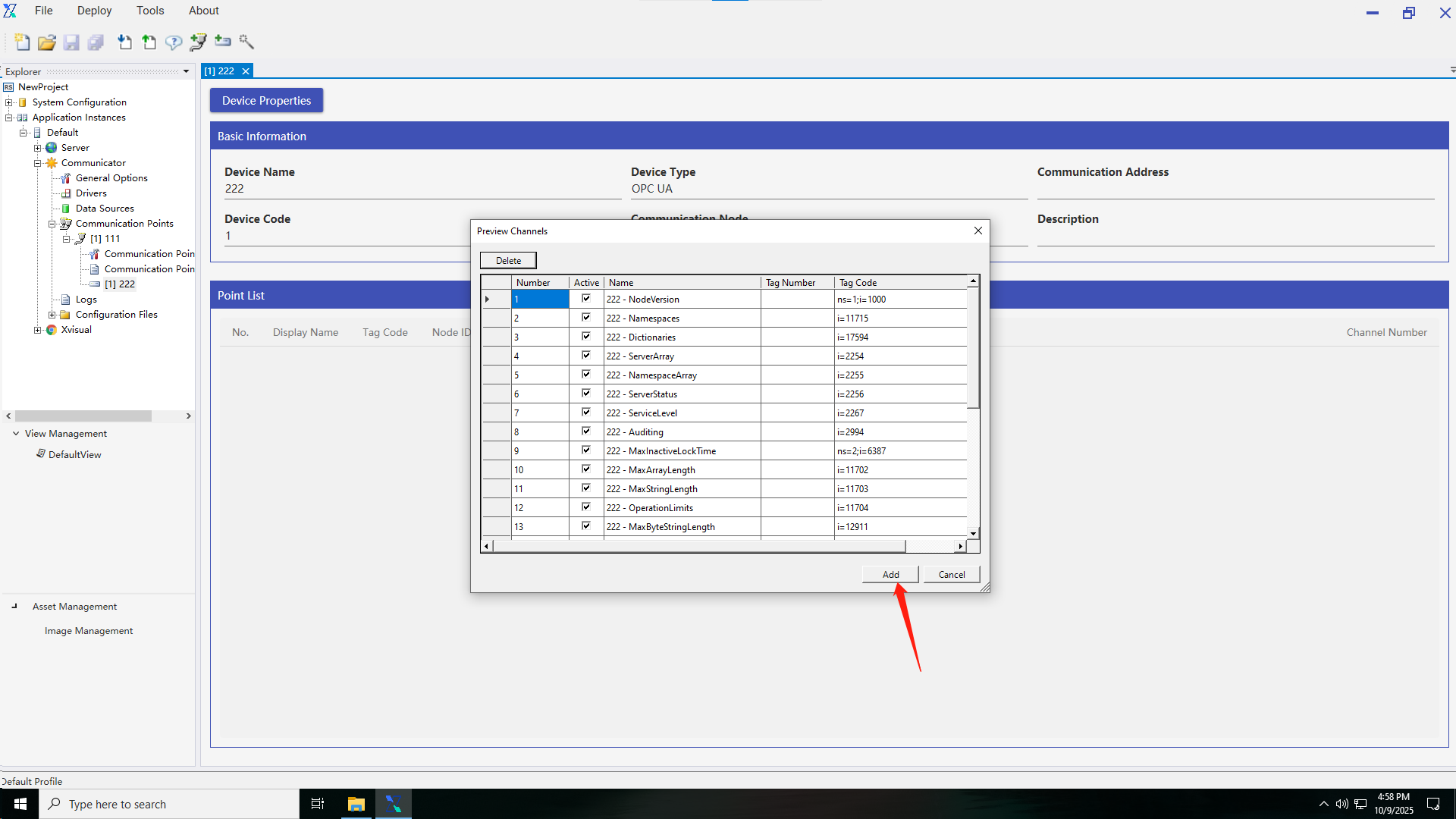Click the Delete button in dialog
Image resolution: width=1456 pixels, height=819 pixels.
(x=508, y=261)
